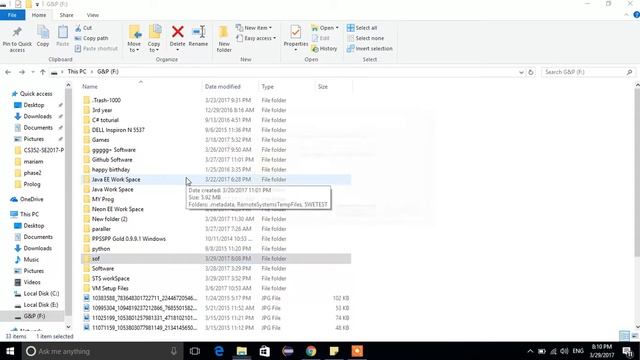Select Quick access in navigation pane

tap(36, 94)
